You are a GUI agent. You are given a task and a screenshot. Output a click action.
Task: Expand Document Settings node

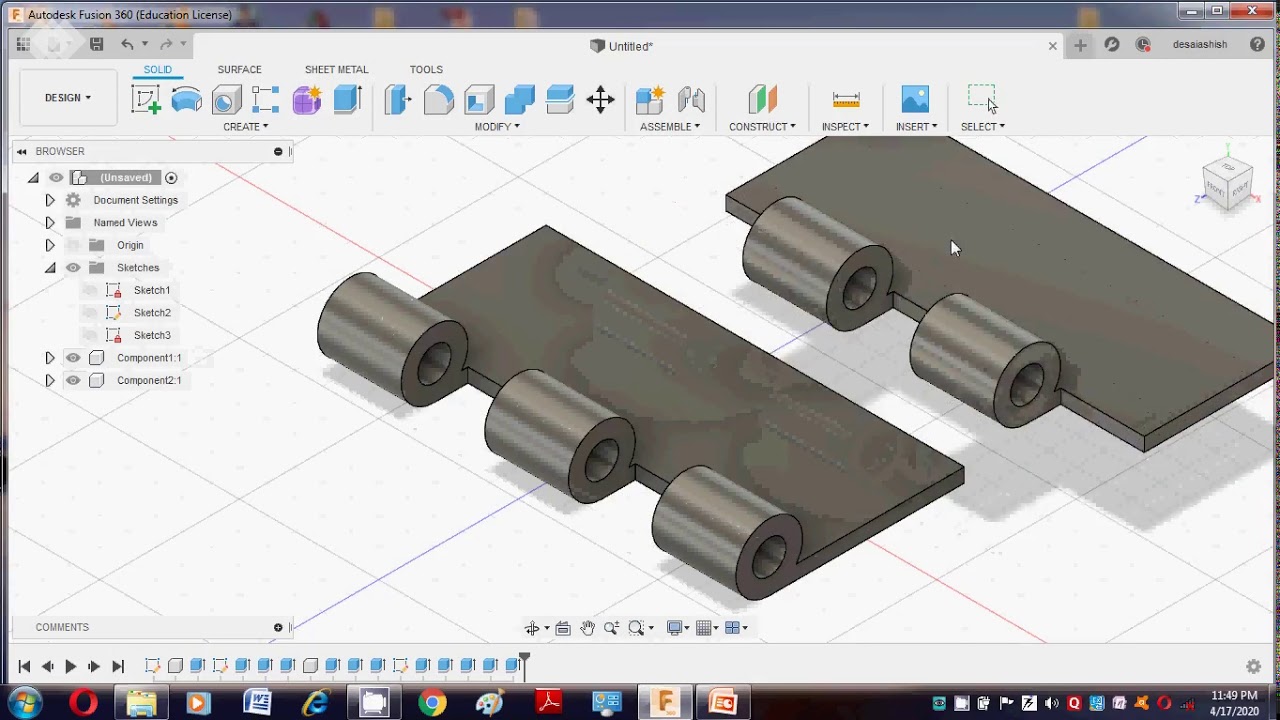(x=50, y=200)
